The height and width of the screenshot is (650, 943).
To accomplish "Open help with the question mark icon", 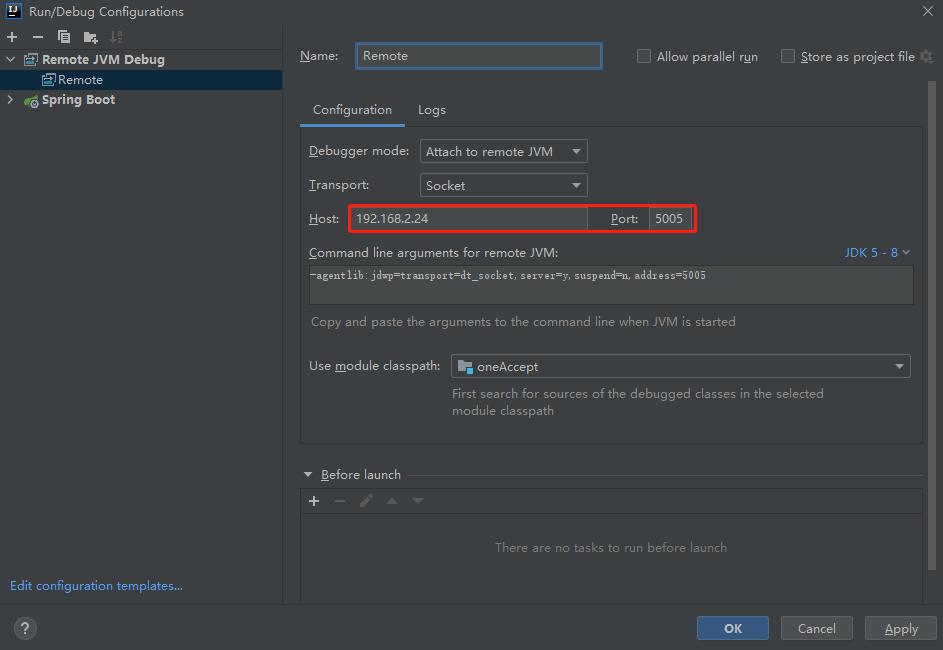I will point(25,628).
